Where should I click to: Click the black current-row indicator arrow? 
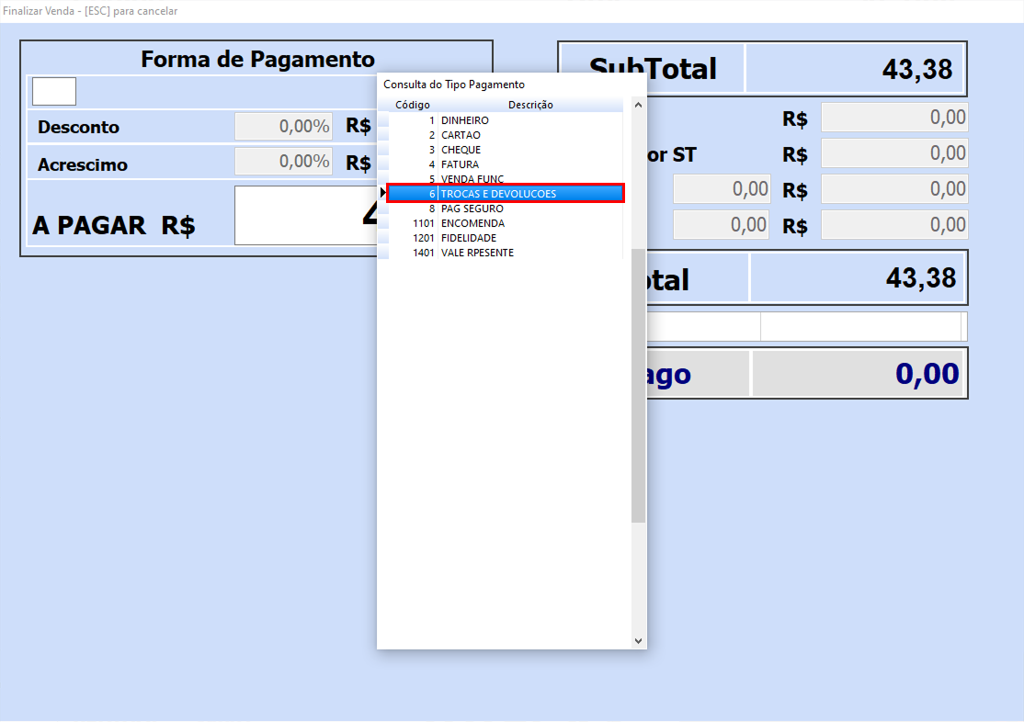coord(383,193)
